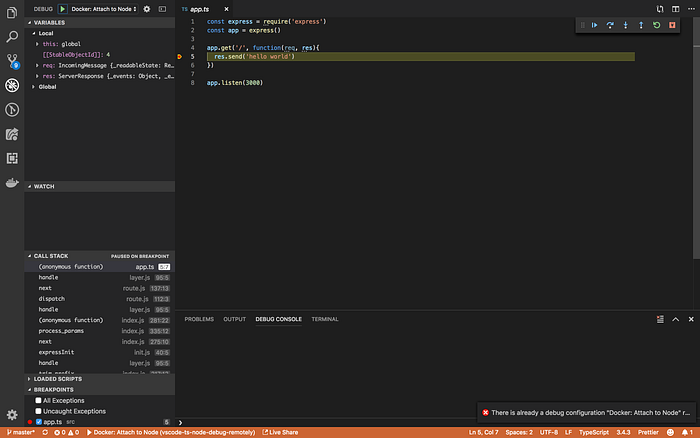Open the Docker whale view icon
The width and height of the screenshot is (700, 438).
coord(12,183)
